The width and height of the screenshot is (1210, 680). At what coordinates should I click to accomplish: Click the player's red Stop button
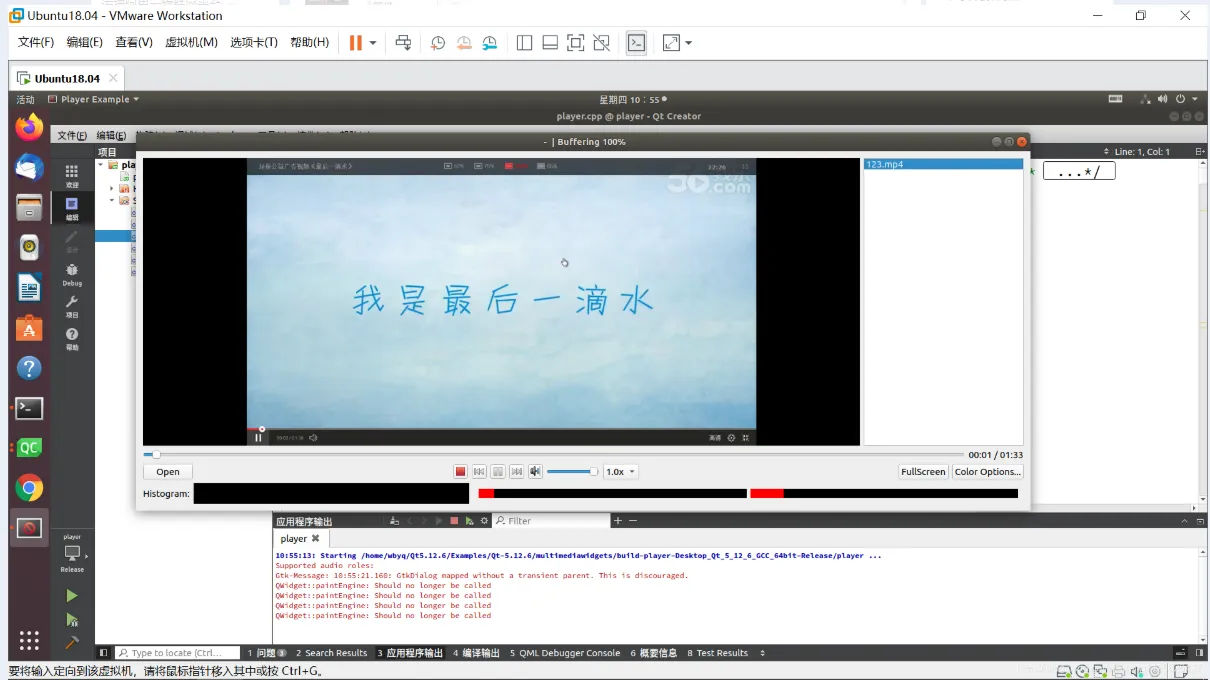pos(461,472)
